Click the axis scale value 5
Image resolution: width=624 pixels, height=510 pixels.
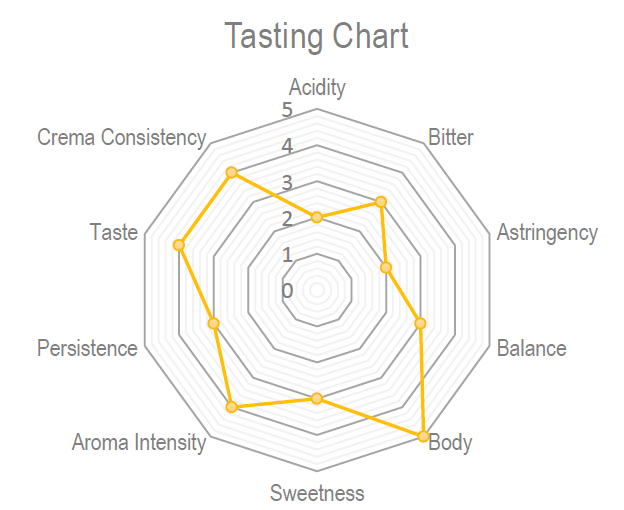287,109
